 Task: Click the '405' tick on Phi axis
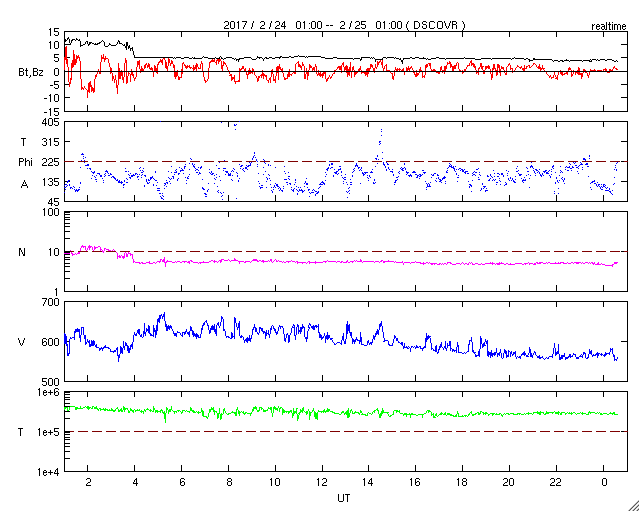click(51, 122)
